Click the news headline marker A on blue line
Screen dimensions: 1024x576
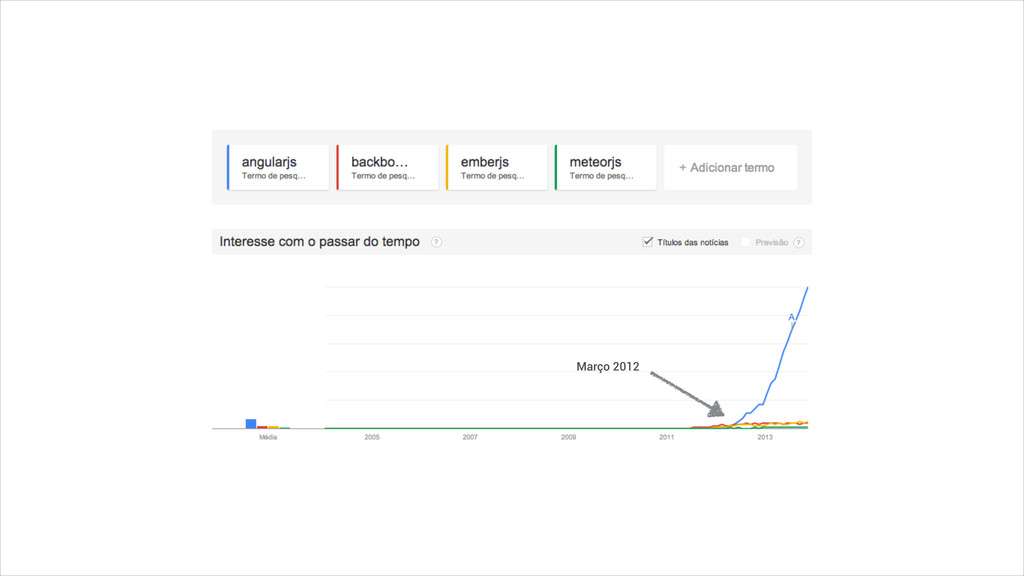(x=791, y=317)
